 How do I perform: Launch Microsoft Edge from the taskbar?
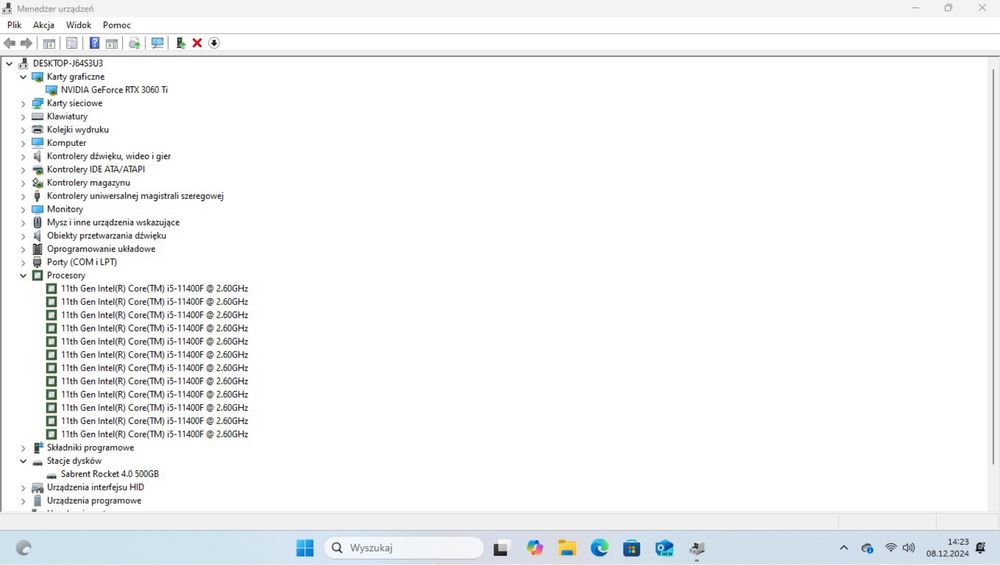pos(599,548)
